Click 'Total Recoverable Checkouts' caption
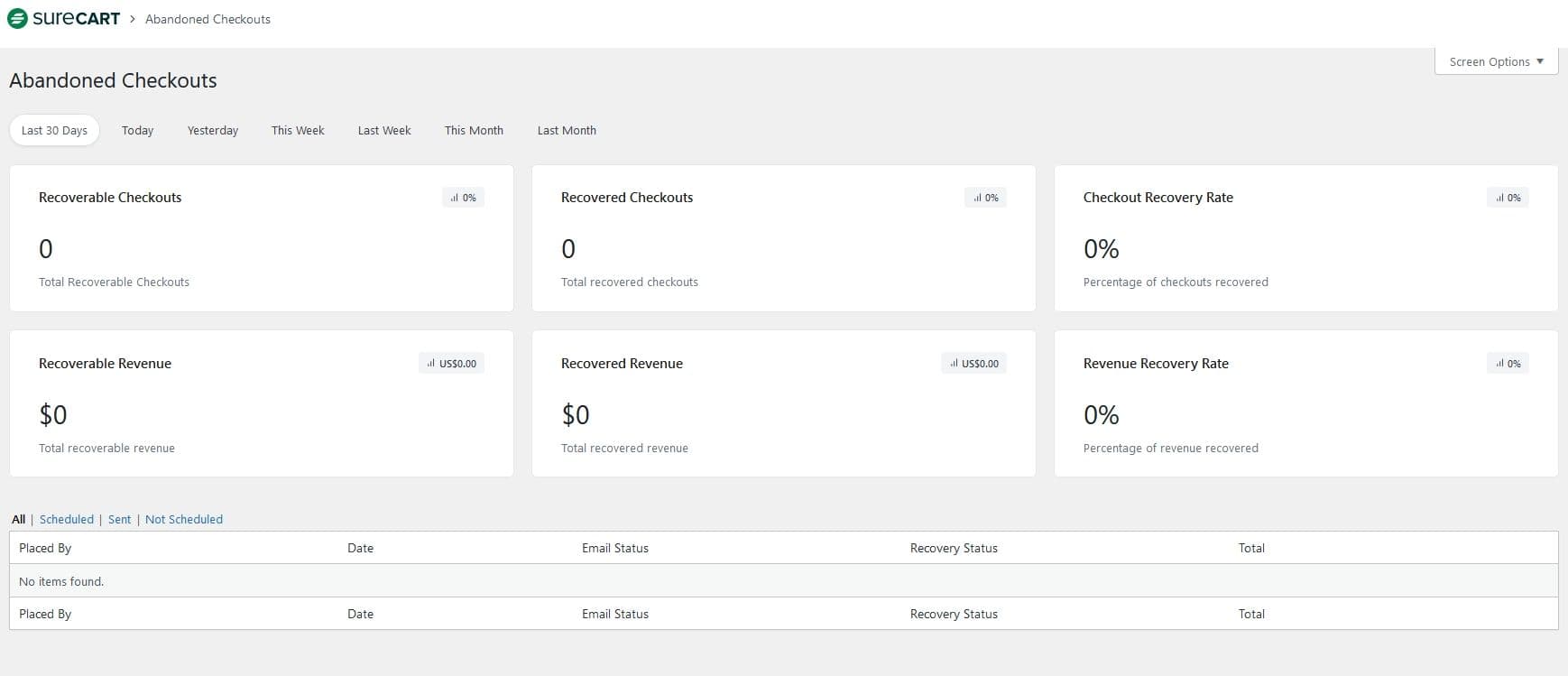Screen dimensions: 1568x676 pyautogui.click(x=114, y=282)
